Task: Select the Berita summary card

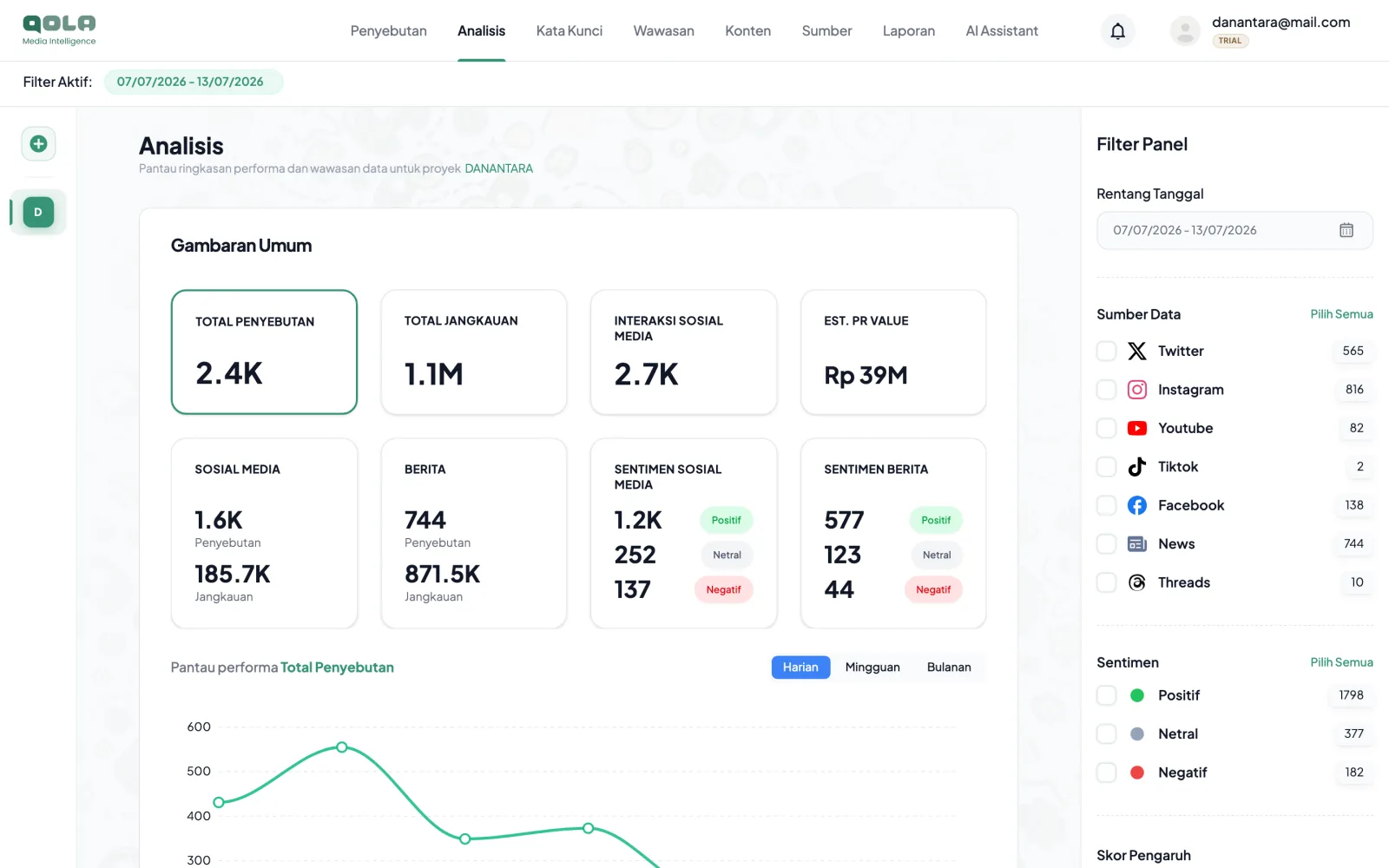Action: (x=474, y=533)
